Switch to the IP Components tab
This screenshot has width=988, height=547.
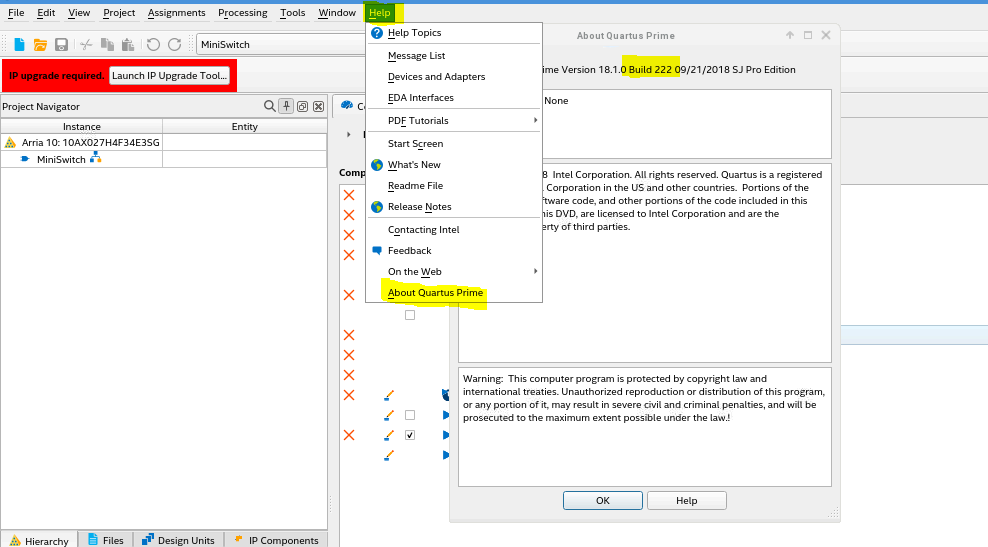click(x=276, y=539)
